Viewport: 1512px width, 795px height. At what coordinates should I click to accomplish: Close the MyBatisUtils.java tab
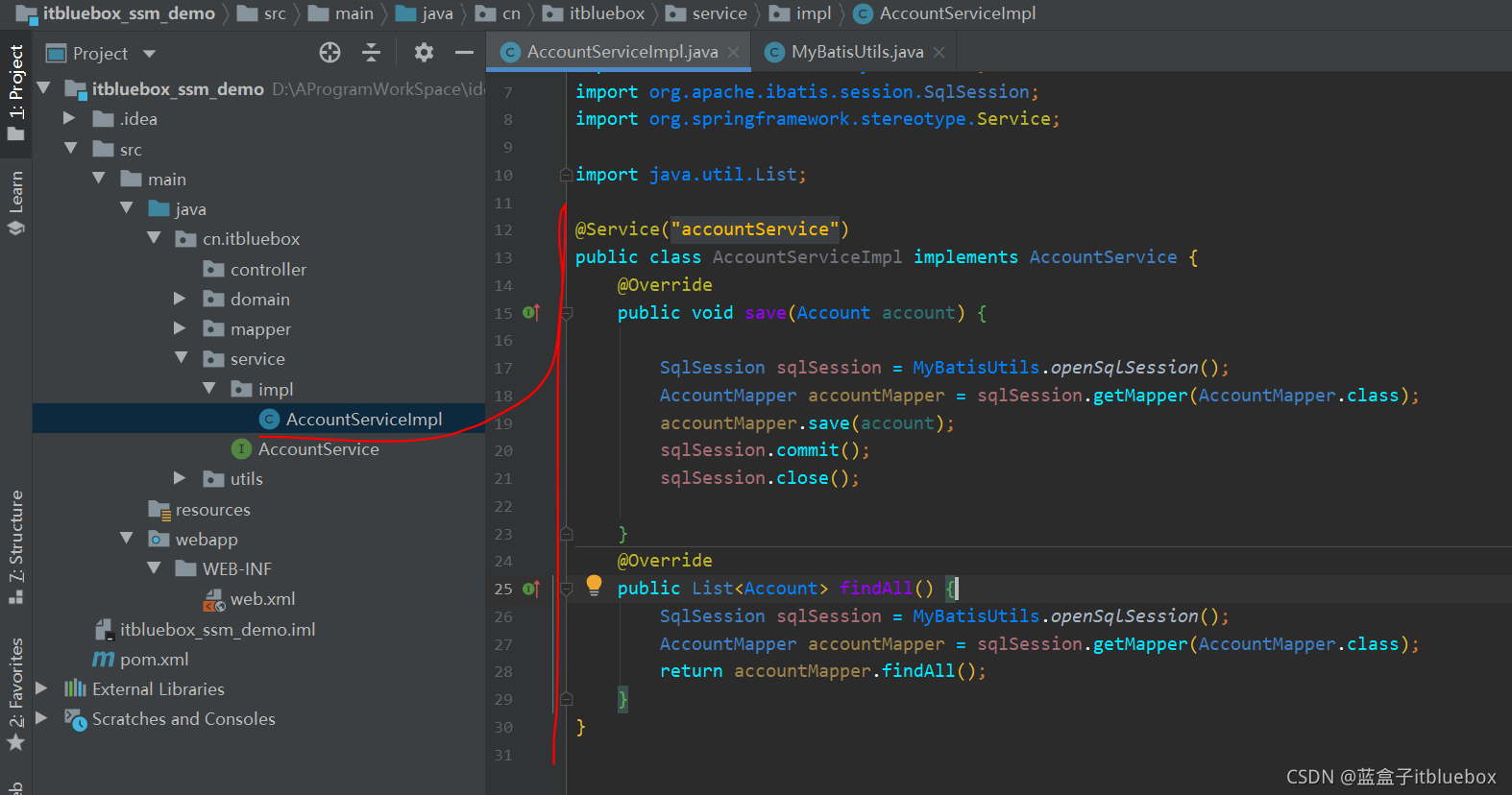[x=939, y=52]
